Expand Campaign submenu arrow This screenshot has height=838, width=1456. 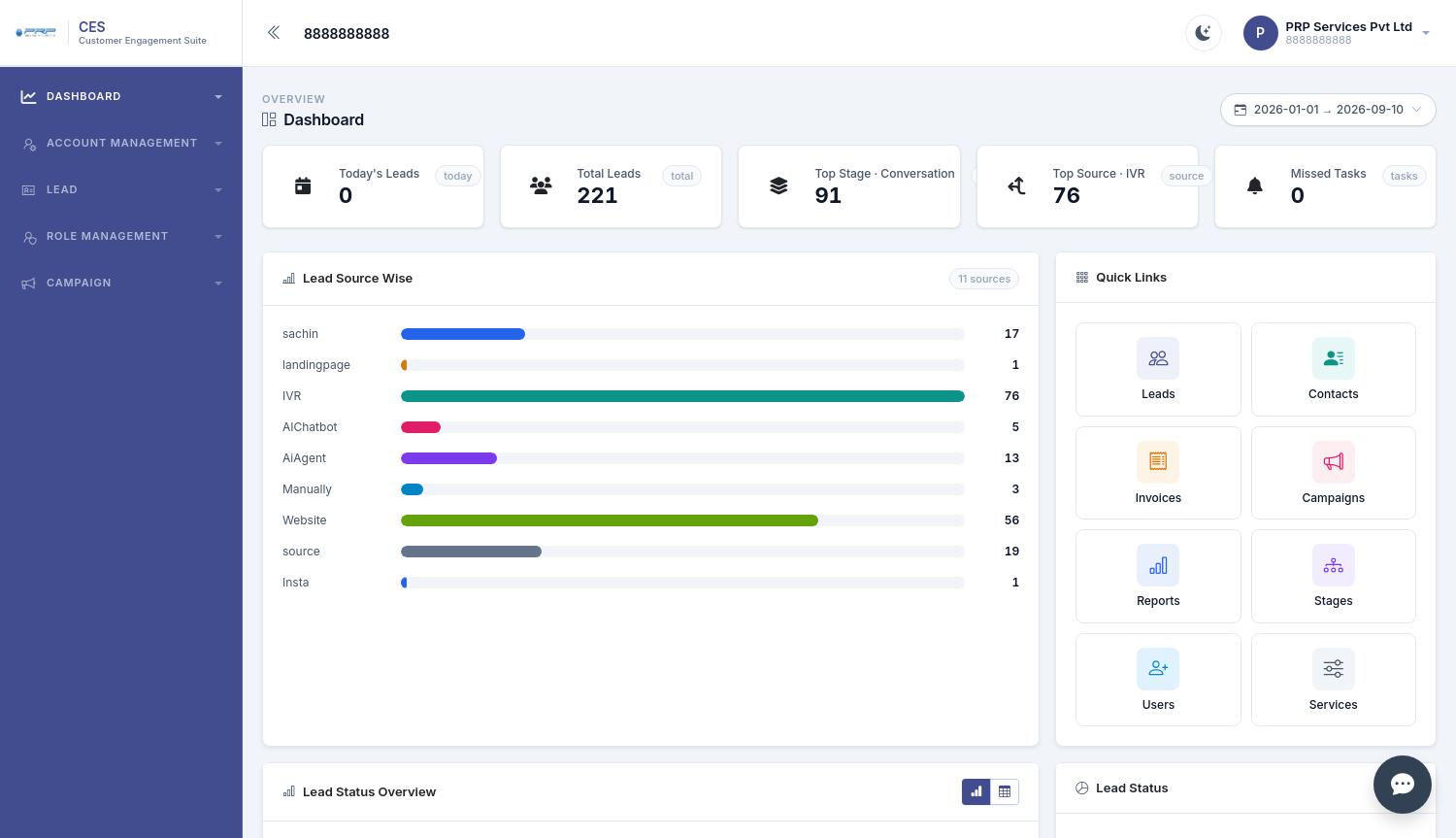tap(218, 284)
